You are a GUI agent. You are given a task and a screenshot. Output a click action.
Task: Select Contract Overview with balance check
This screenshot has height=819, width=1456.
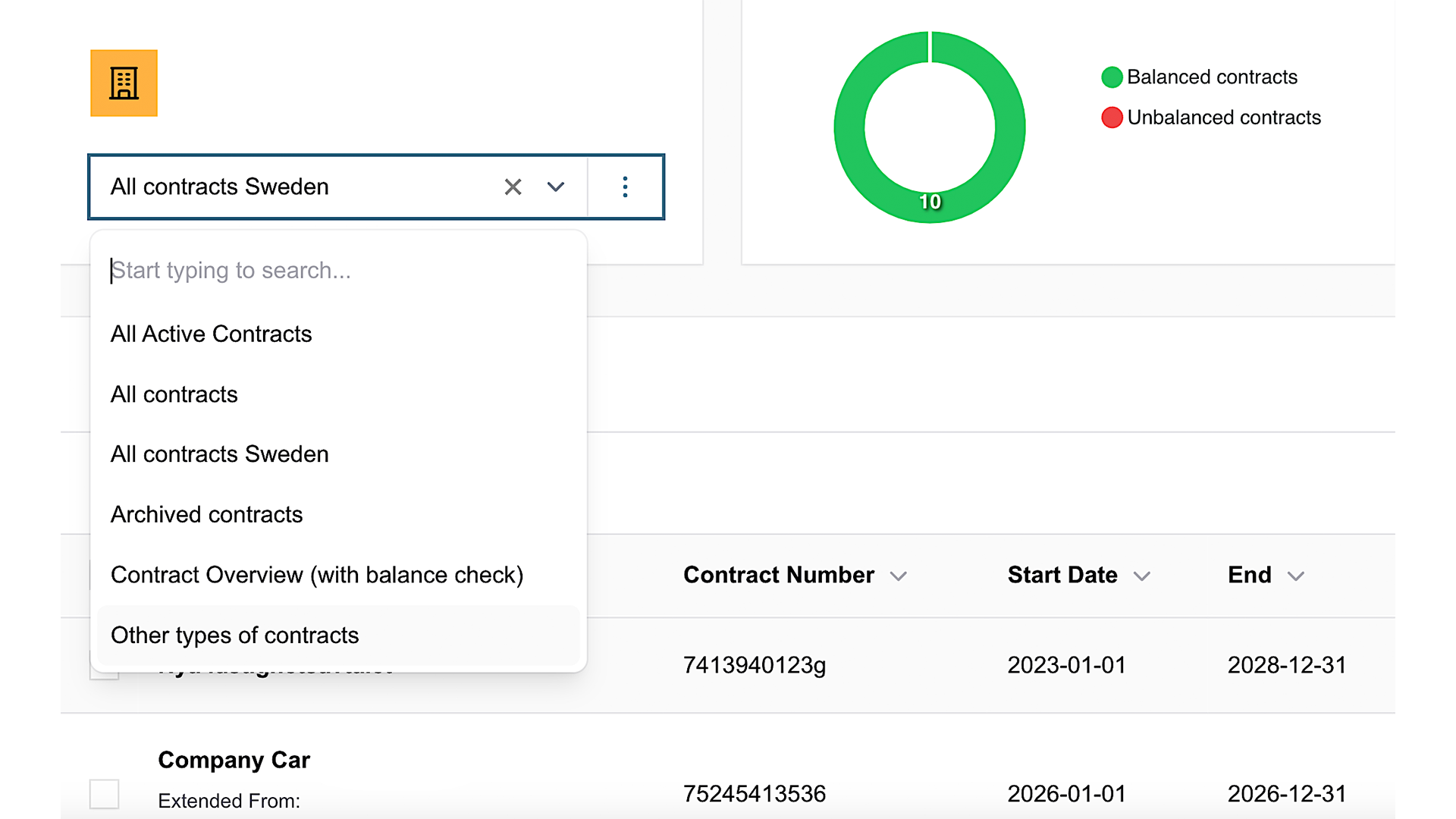[x=317, y=574]
